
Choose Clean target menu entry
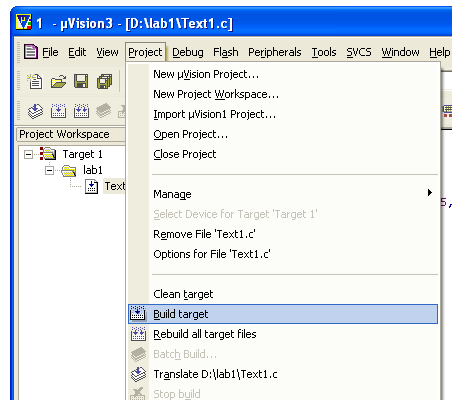pyautogui.click(x=283, y=294)
